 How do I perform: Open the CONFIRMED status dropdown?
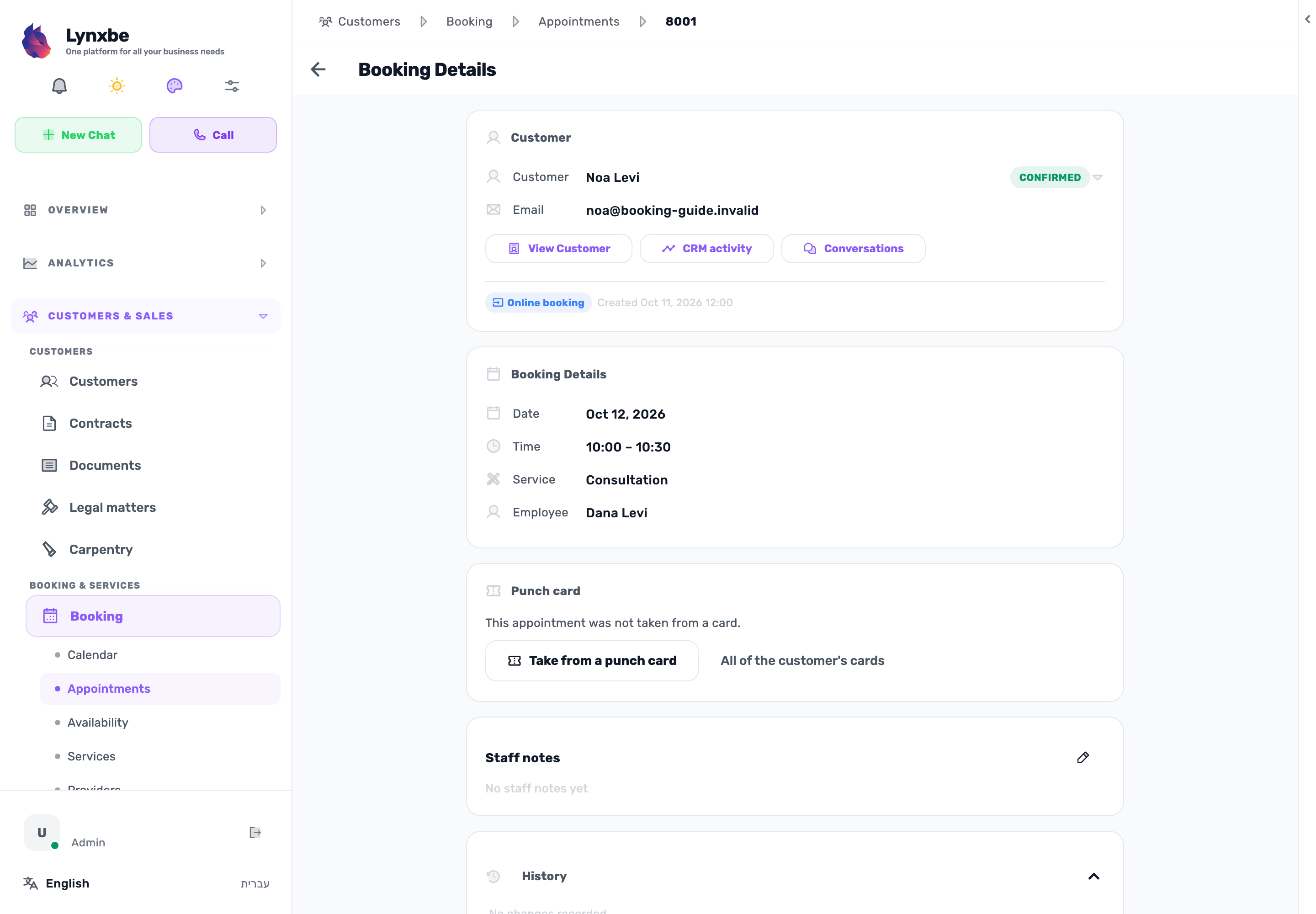[x=1056, y=177]
